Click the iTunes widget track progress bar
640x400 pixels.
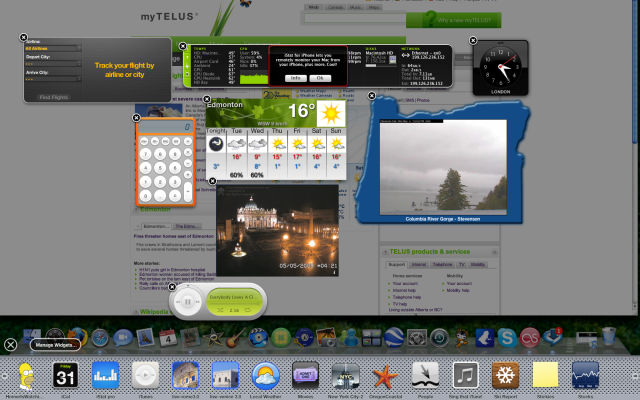(x=235, y=303)
